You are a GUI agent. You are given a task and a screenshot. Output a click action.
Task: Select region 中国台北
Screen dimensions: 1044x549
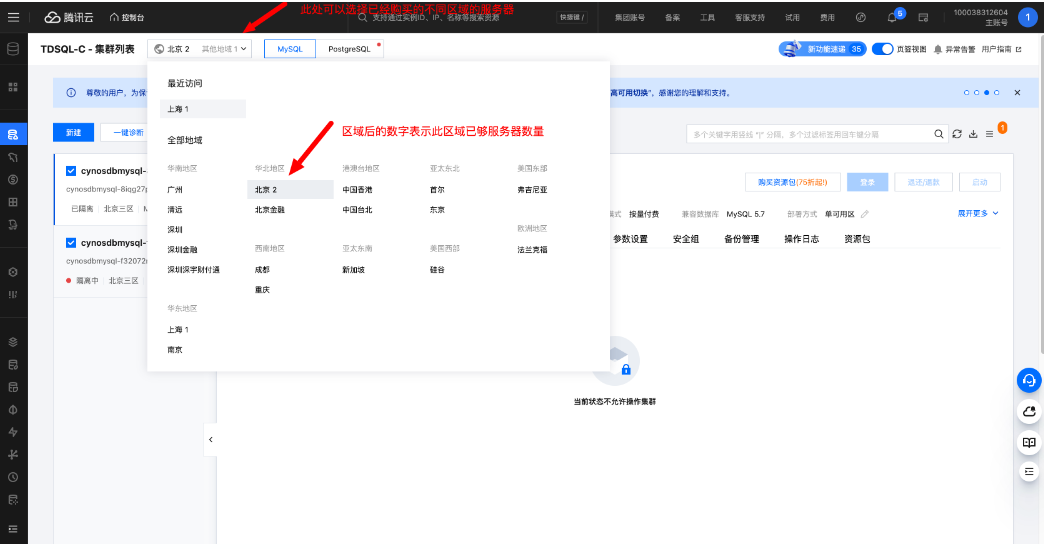[x=358, y=210]
